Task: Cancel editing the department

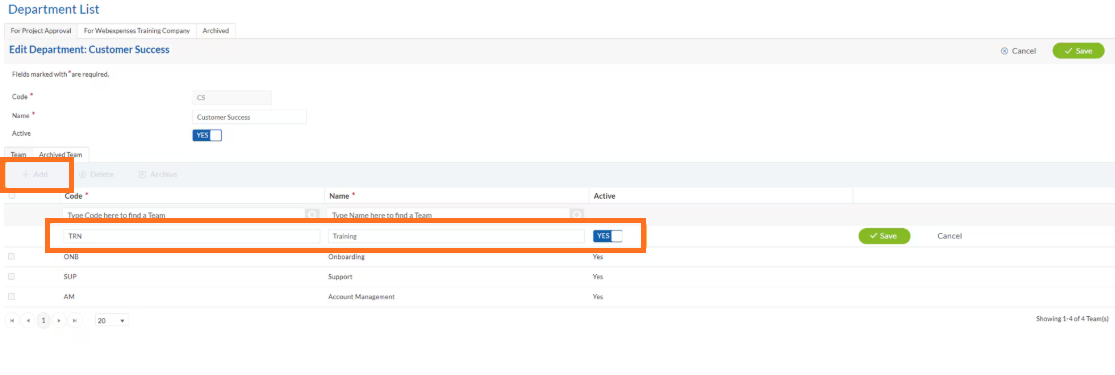Action: [x=1018, y=51]
